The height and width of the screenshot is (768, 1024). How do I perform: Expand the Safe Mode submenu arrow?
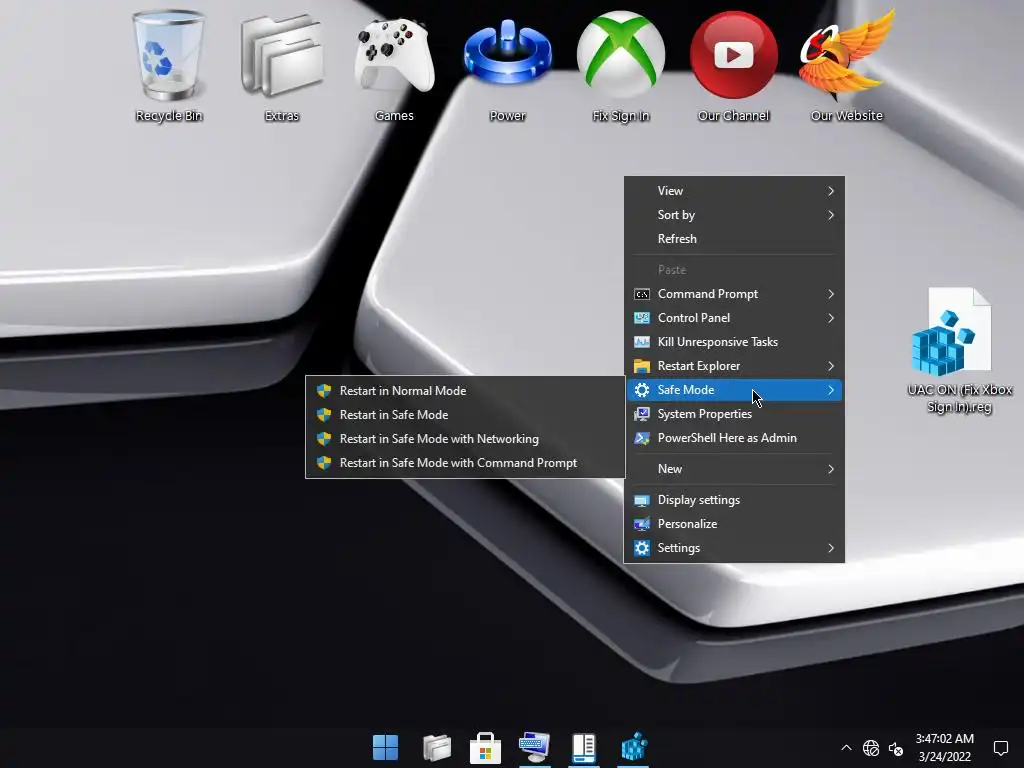click(831, 390)
